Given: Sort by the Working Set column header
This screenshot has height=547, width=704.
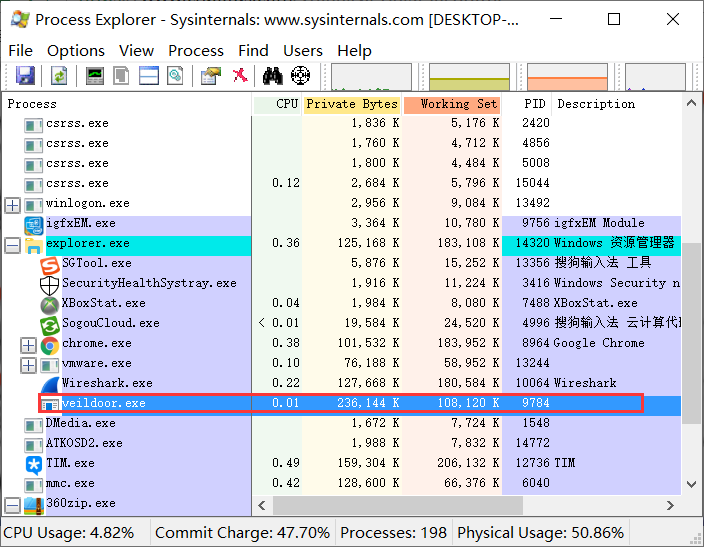Looking at the screenshot, I should (x=452, y=104).
